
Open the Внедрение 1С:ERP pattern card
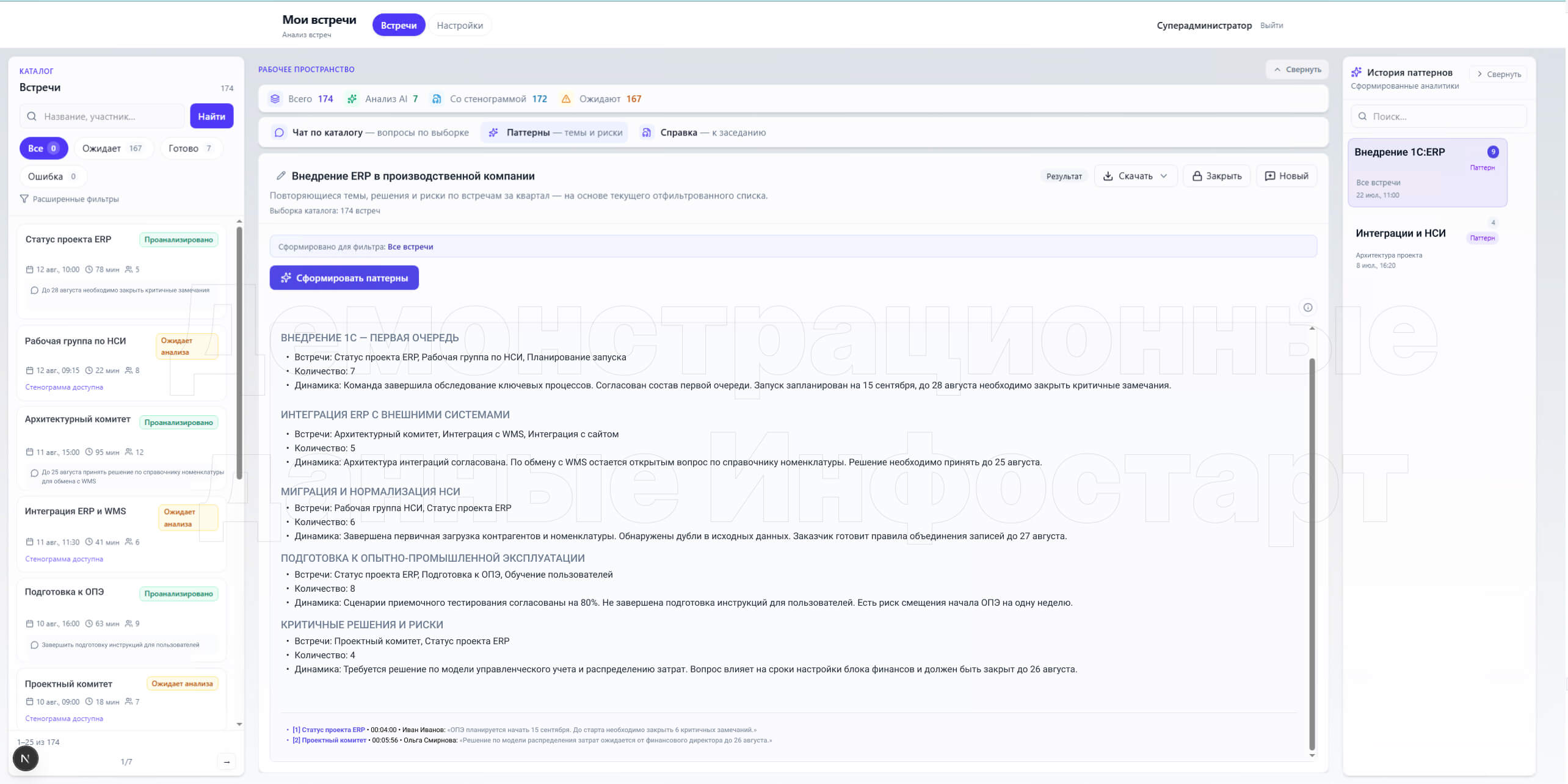tap(1427, 173)
